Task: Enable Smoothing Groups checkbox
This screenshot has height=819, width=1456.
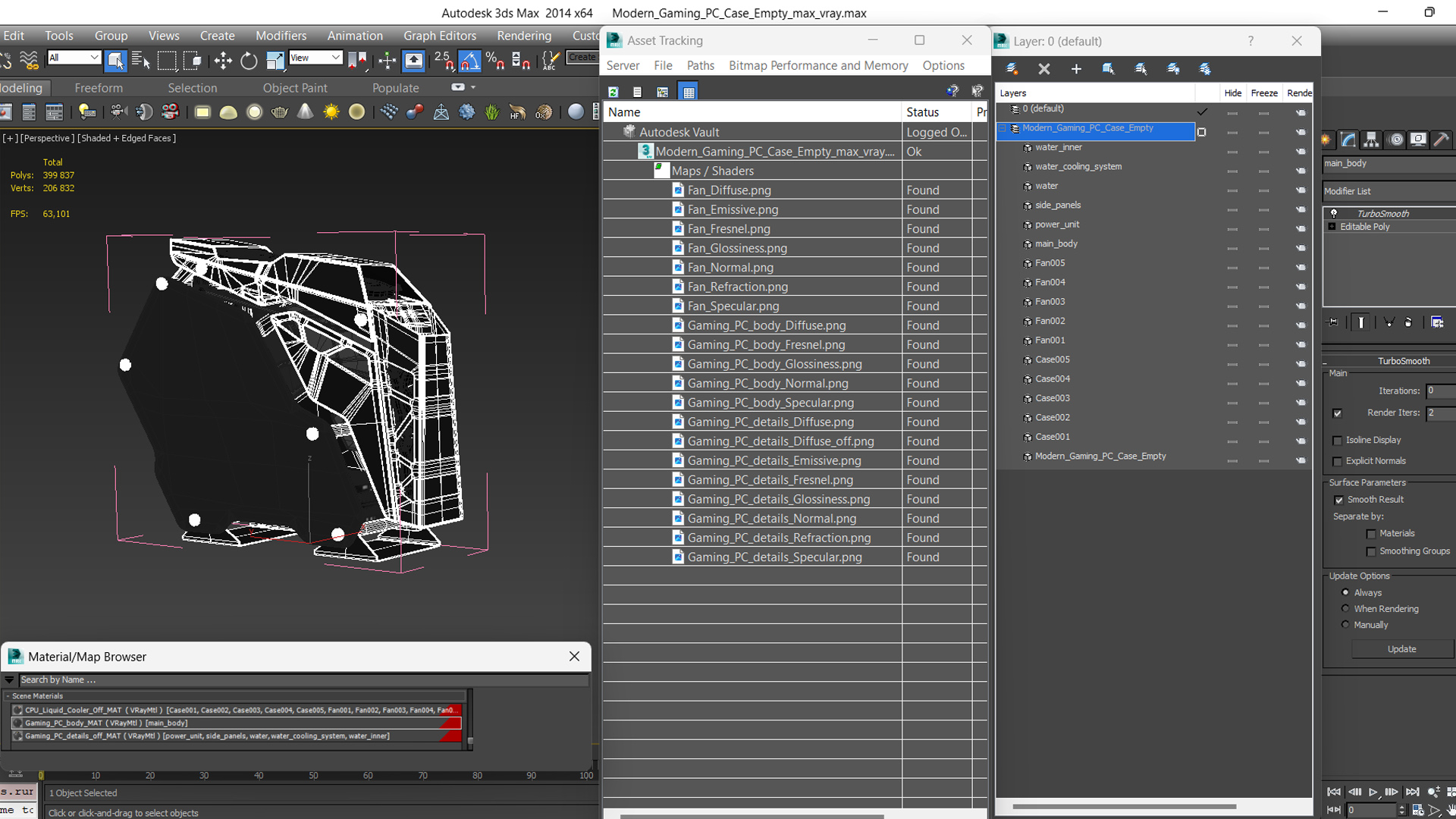Action: point(1371,552)
